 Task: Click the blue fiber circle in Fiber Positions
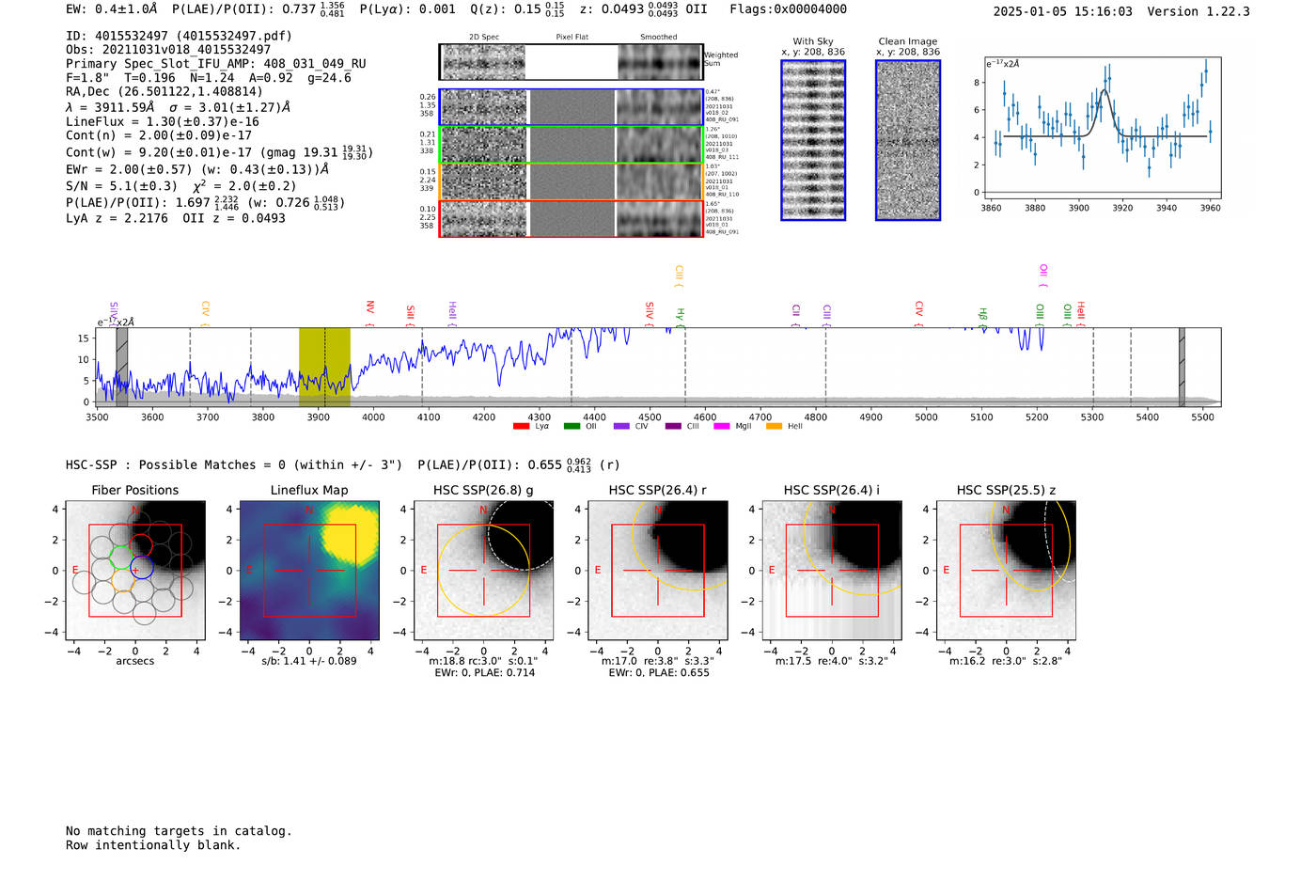tap(142, 568)
